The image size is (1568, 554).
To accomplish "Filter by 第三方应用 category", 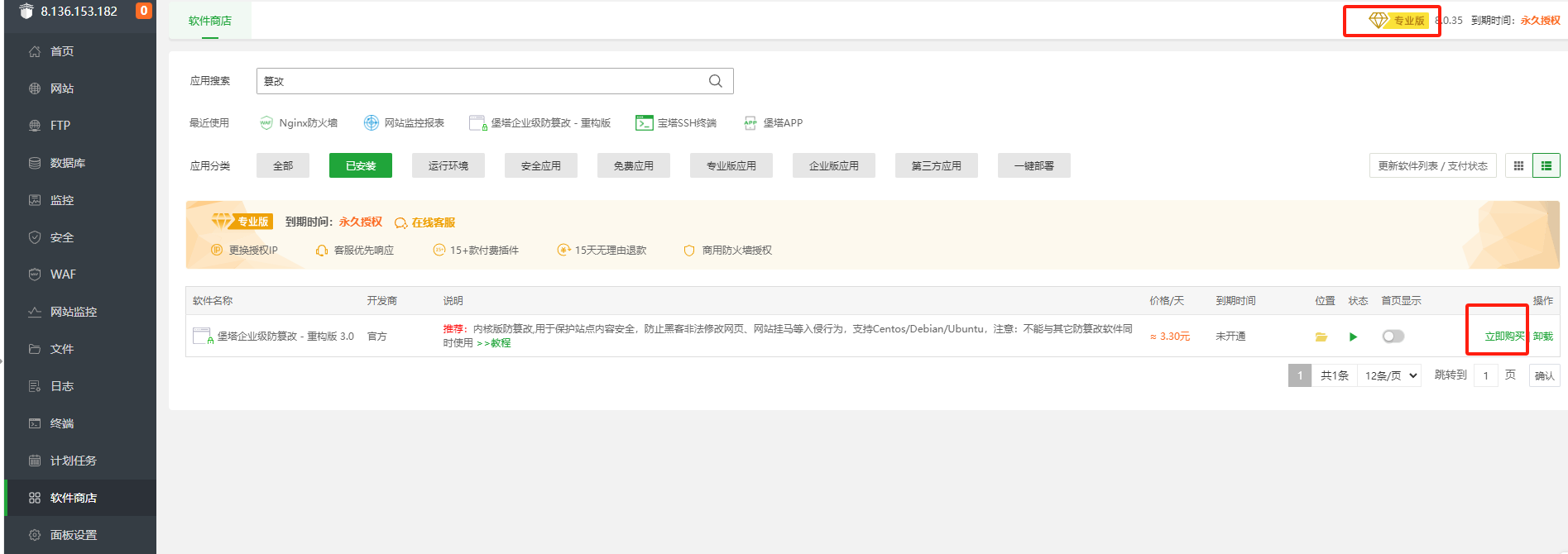I will tap(937, 165).
